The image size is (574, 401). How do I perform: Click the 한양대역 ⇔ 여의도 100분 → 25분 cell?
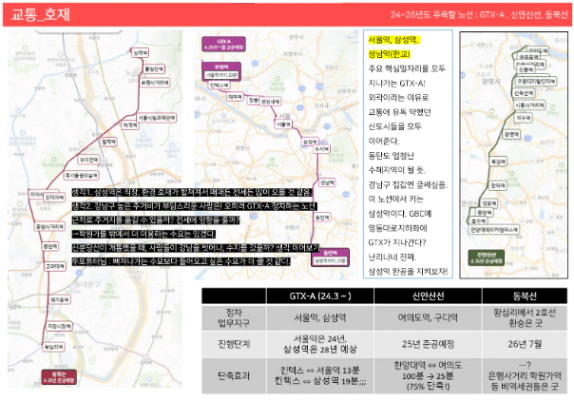(x=428, y=376)
